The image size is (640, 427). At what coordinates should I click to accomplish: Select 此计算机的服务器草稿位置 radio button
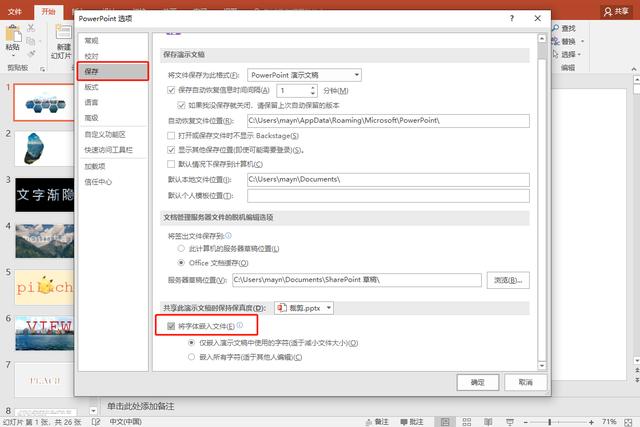181,248
